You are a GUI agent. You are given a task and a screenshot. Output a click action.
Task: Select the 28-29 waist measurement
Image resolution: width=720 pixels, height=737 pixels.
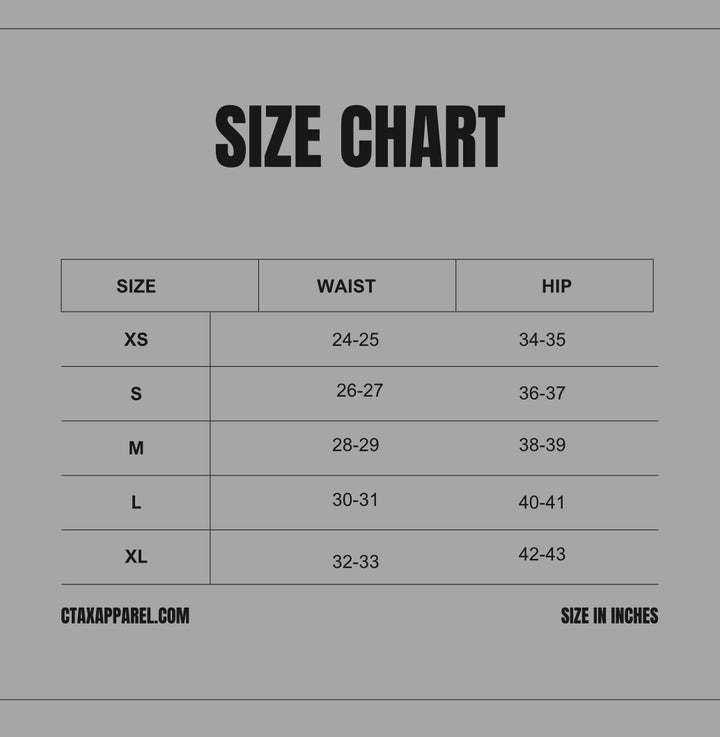click(x=355, y=445)
